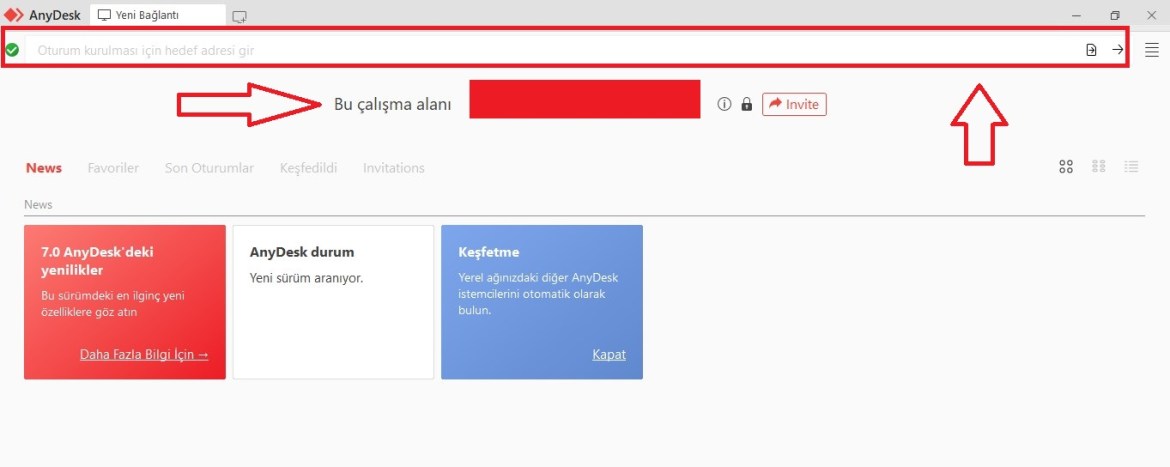This screenshot has height=467, width=1170.
Task: Click the AnyDesk logo icon
Action: pyautogui.click(x=14, y=14)
